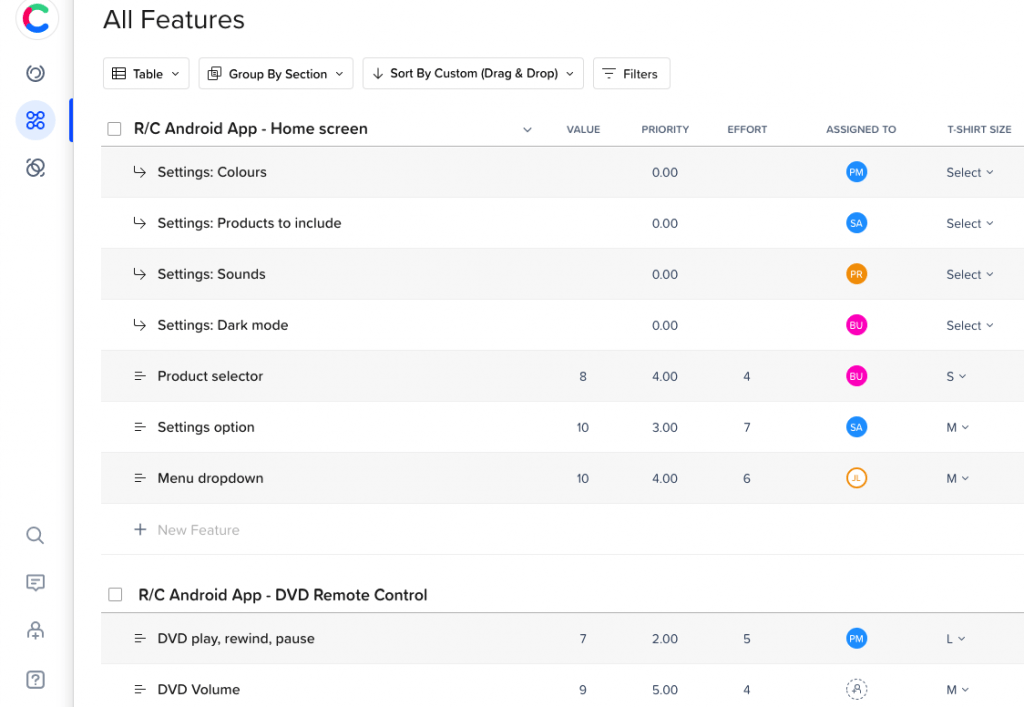Image resolution: width=1024 pixels, height=707 pixels.
Task: Open the craft.io logo home
Action: [37, 18]
